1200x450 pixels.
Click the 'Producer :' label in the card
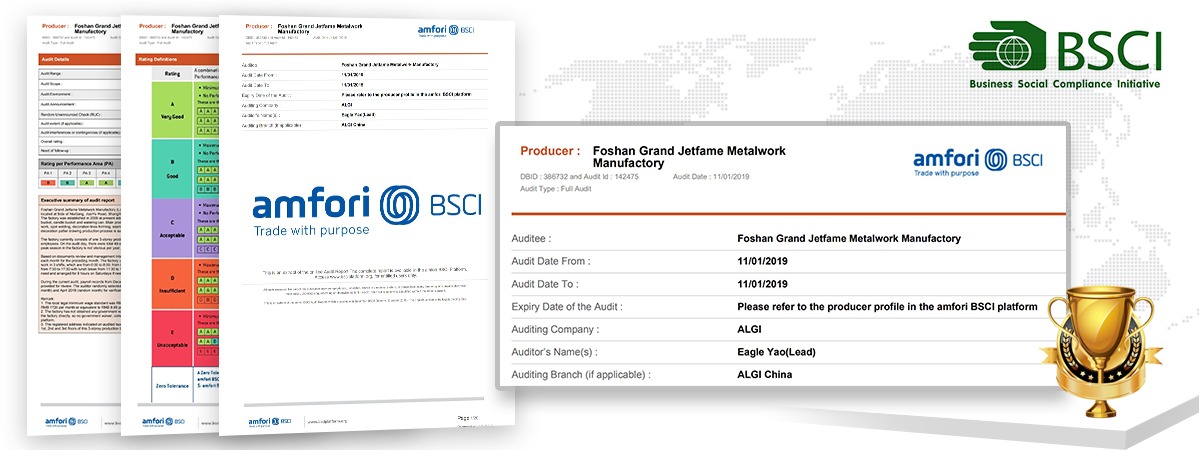pyautogui.click(x=550, y=151)
